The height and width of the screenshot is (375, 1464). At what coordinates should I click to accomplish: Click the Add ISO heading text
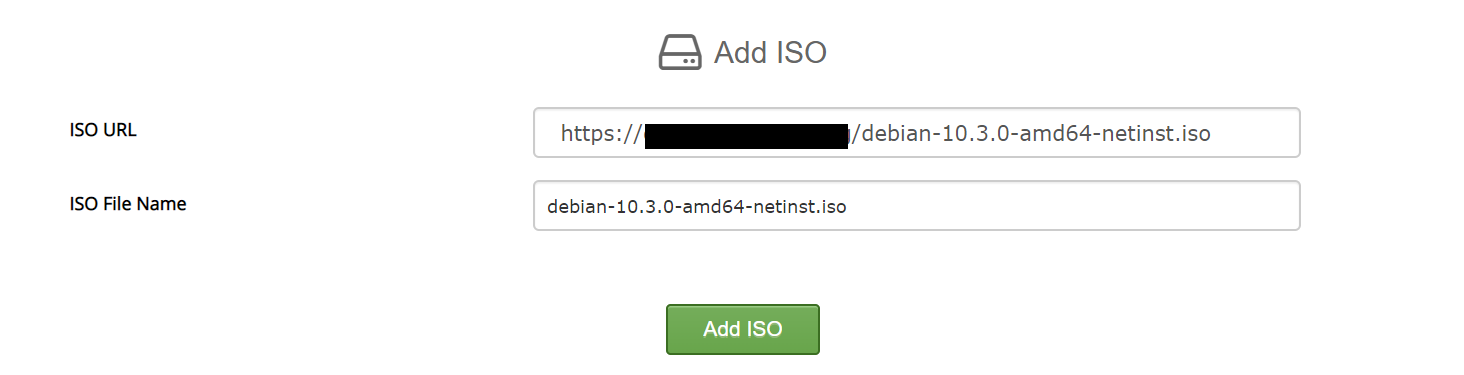[770, 53]
